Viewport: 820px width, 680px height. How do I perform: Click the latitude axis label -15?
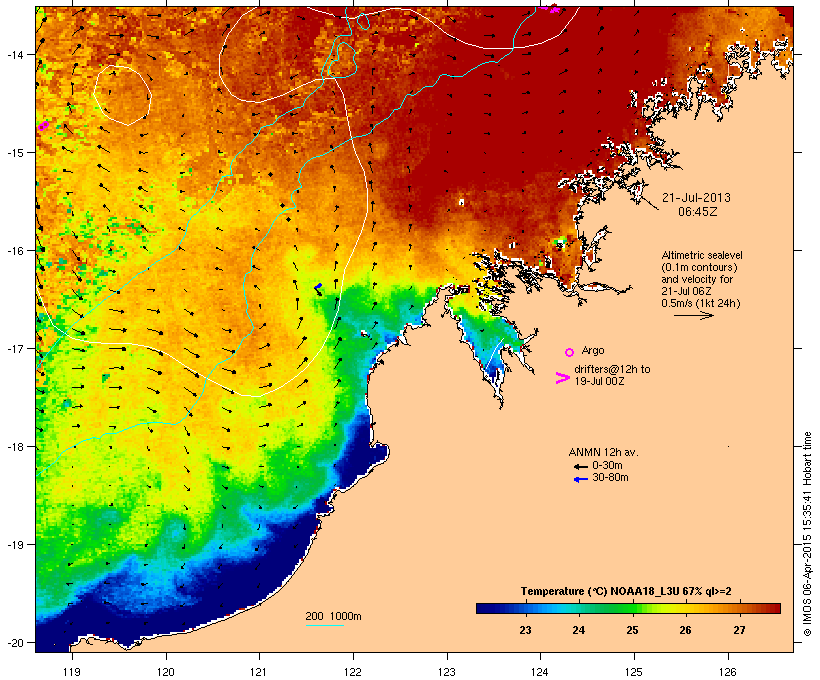(14, 152)
